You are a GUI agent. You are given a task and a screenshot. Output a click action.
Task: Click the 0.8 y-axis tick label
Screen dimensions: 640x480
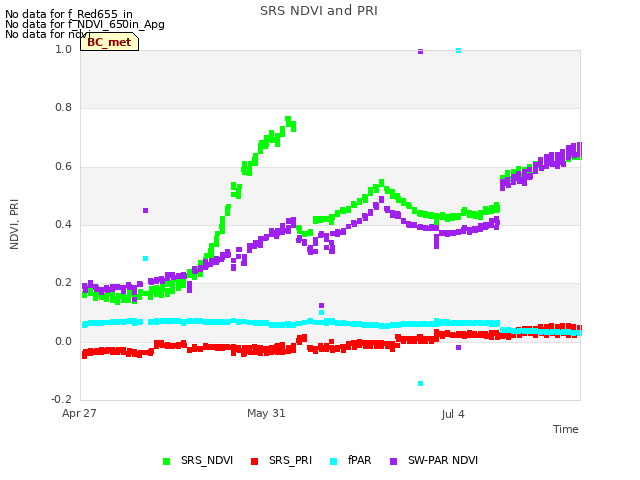point(63,108)
